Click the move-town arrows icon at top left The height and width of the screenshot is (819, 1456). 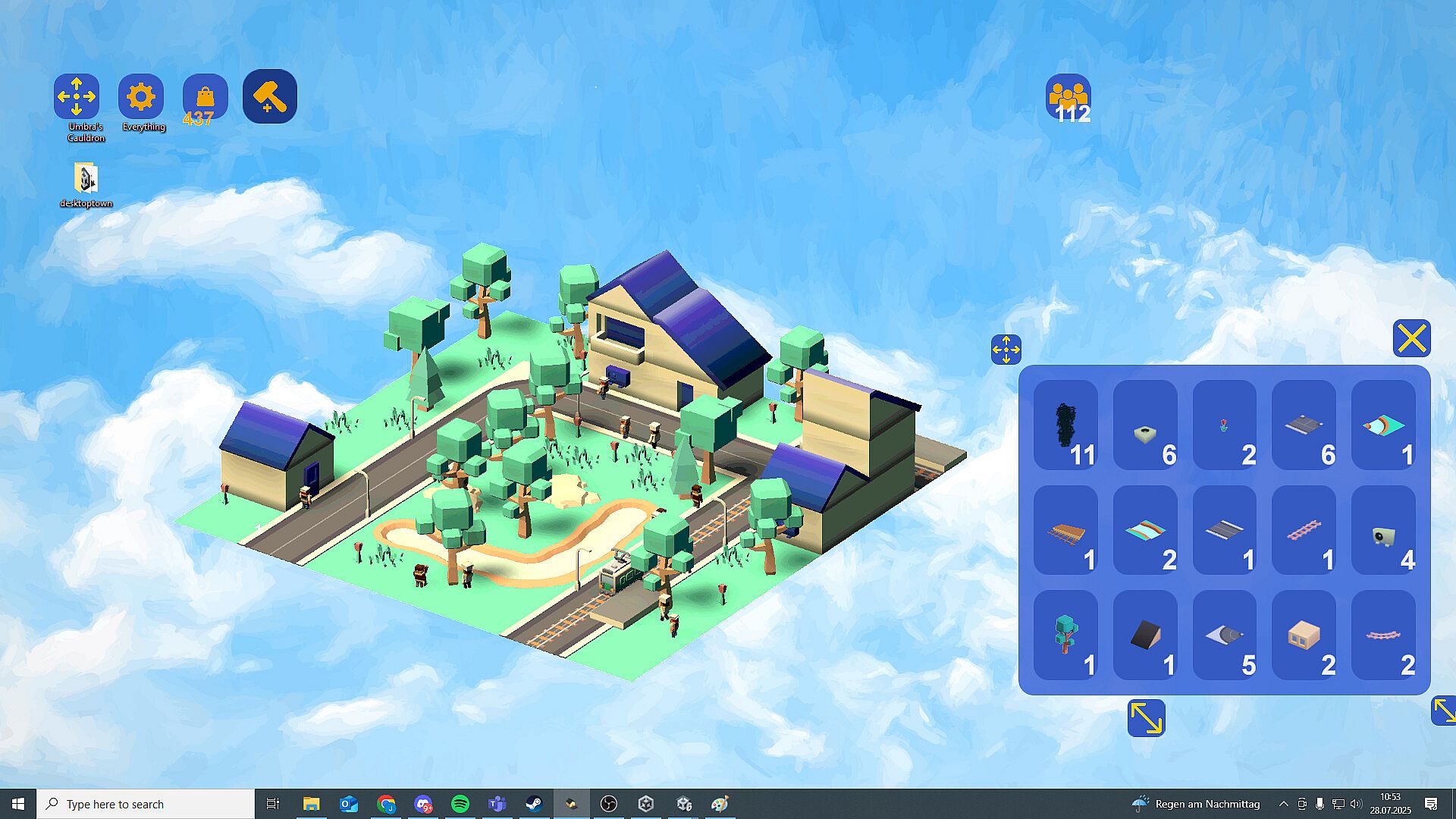77,97
